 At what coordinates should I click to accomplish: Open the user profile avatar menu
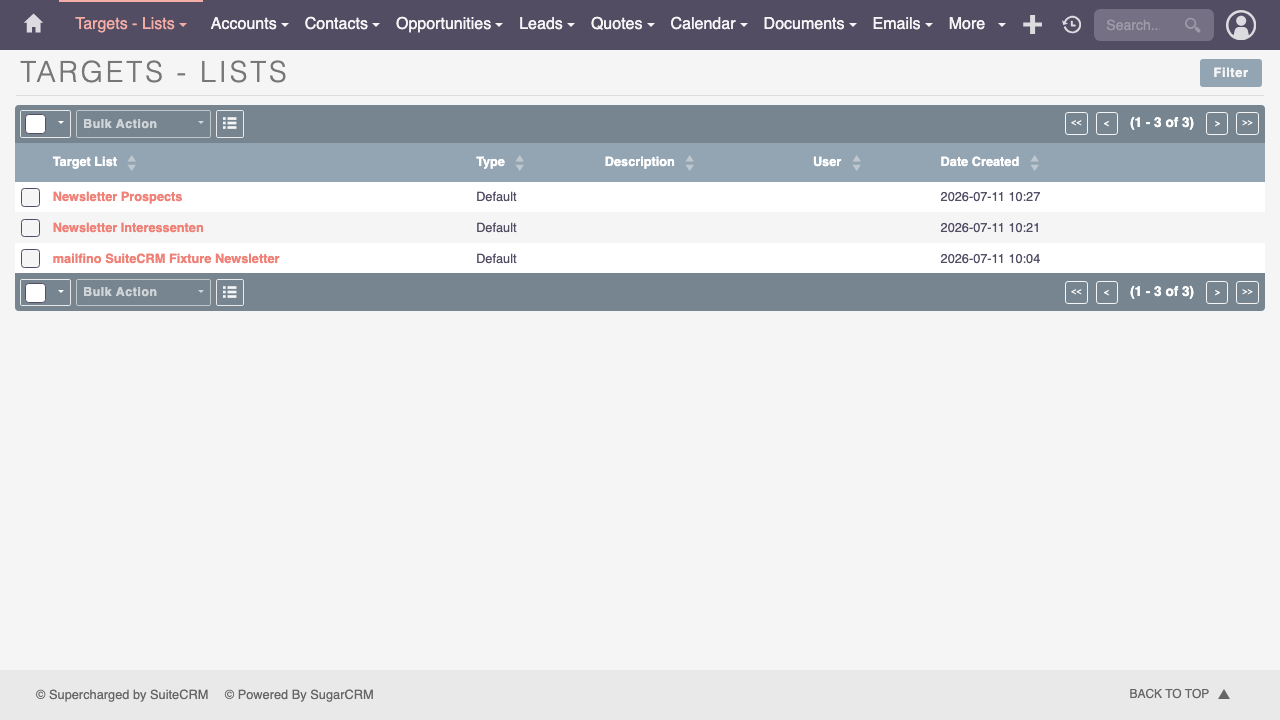1241,25
